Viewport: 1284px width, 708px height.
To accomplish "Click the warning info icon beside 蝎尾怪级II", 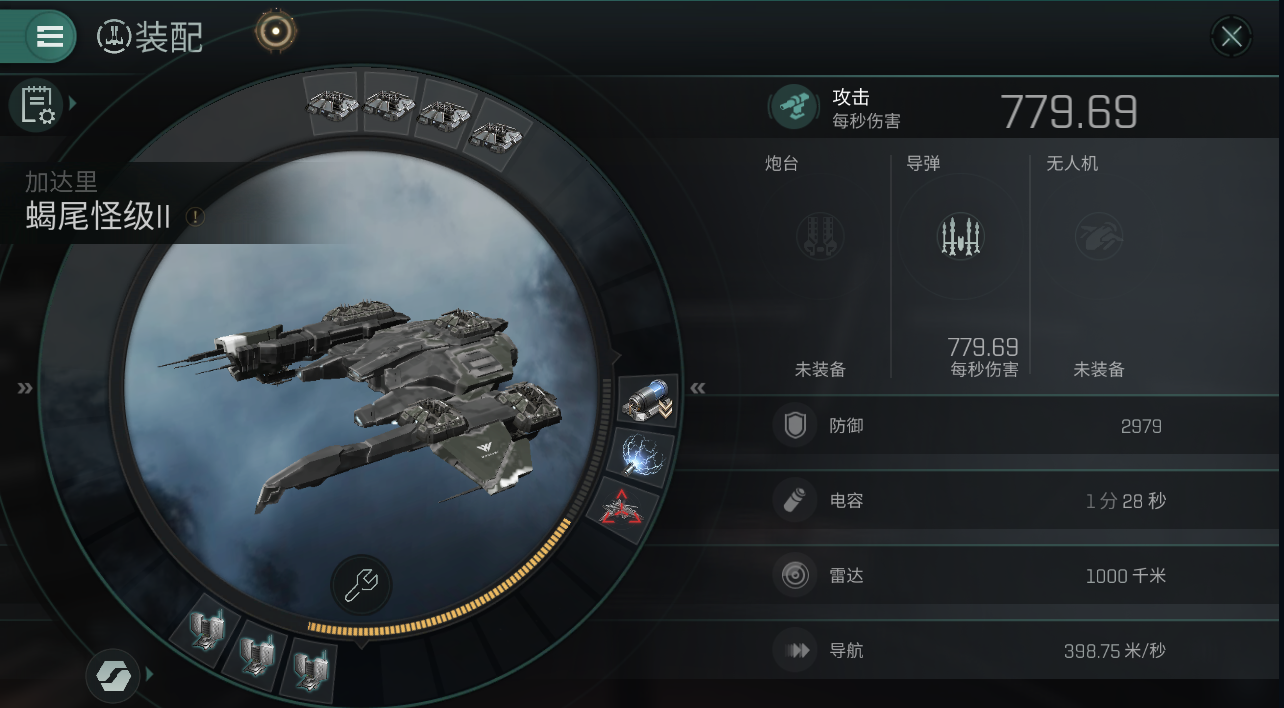I will pyautogui.click(x=195, y=216).
